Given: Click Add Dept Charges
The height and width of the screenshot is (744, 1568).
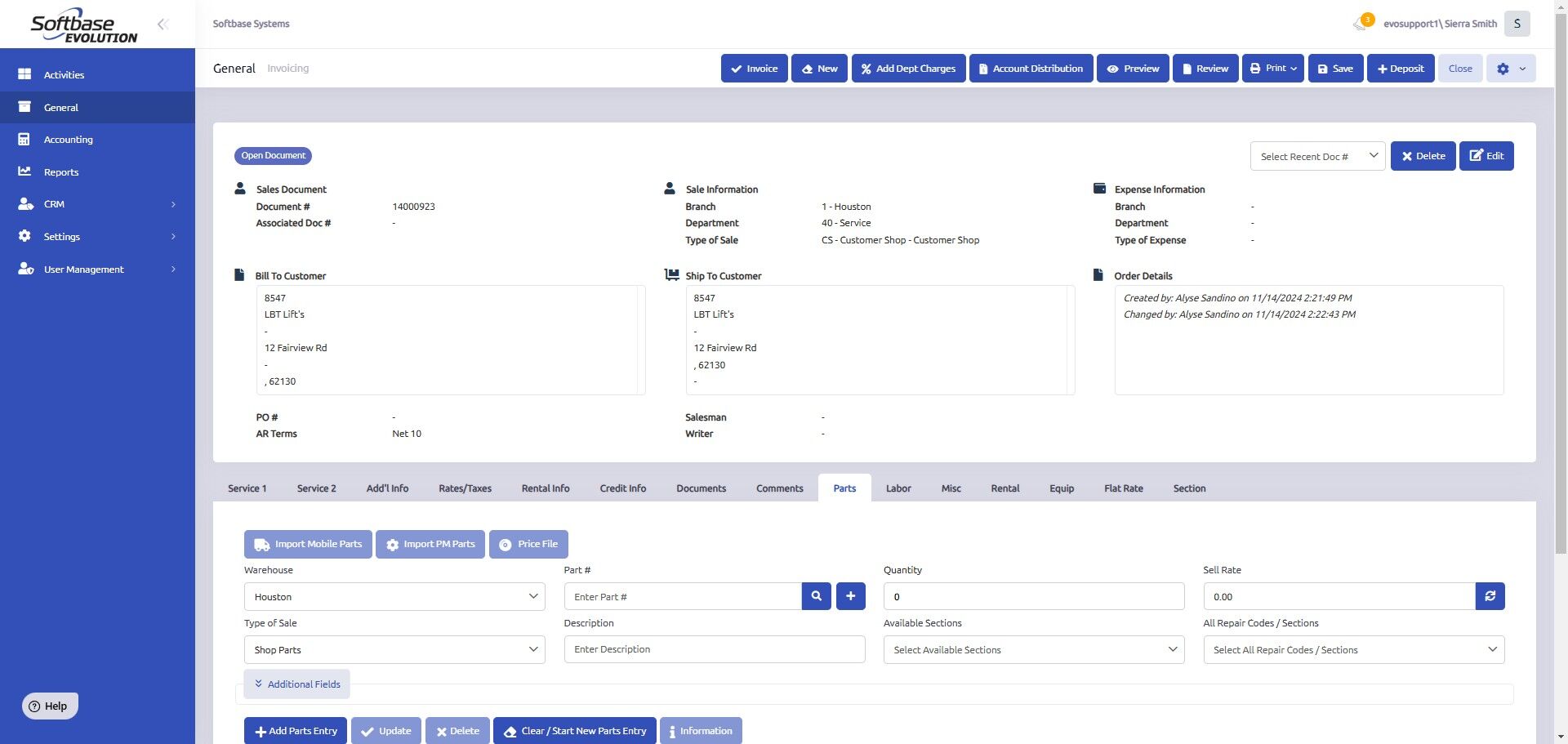Looking at the screenshot, I should [x=909, y=69].
